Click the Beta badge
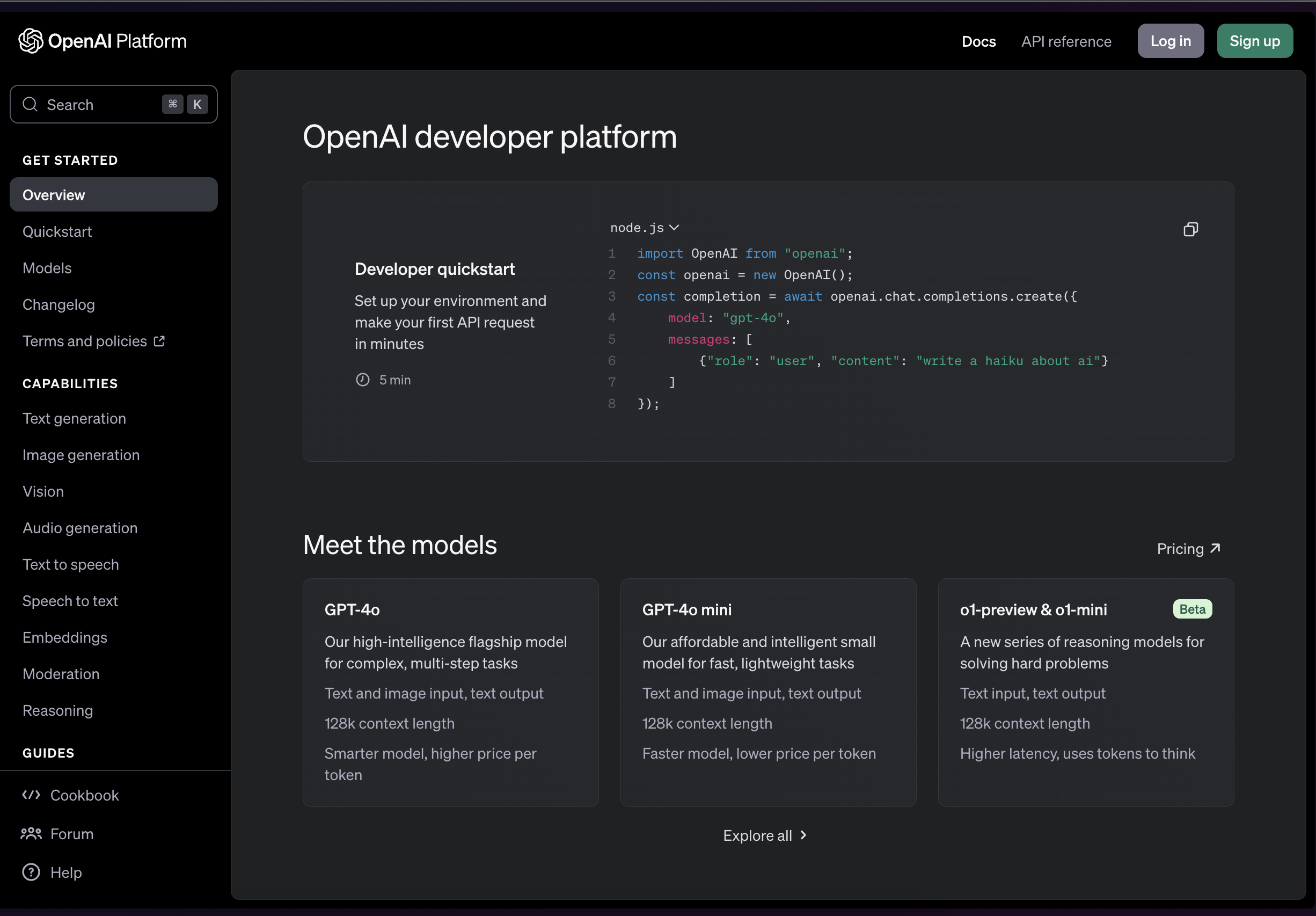Screen dimensions: 1316x916 [x=1192, y=609]
